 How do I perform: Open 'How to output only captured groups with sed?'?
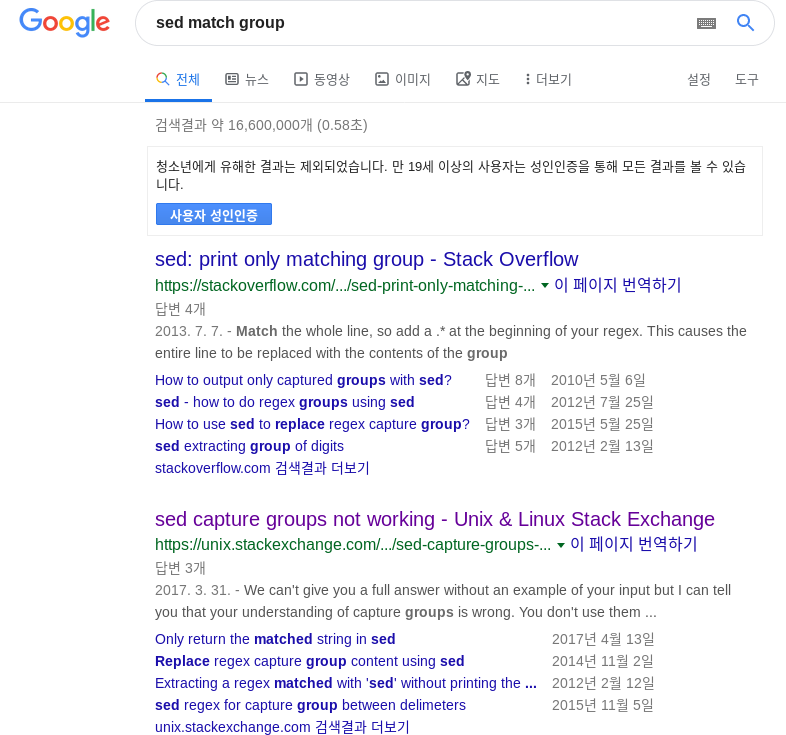(303, 380)
